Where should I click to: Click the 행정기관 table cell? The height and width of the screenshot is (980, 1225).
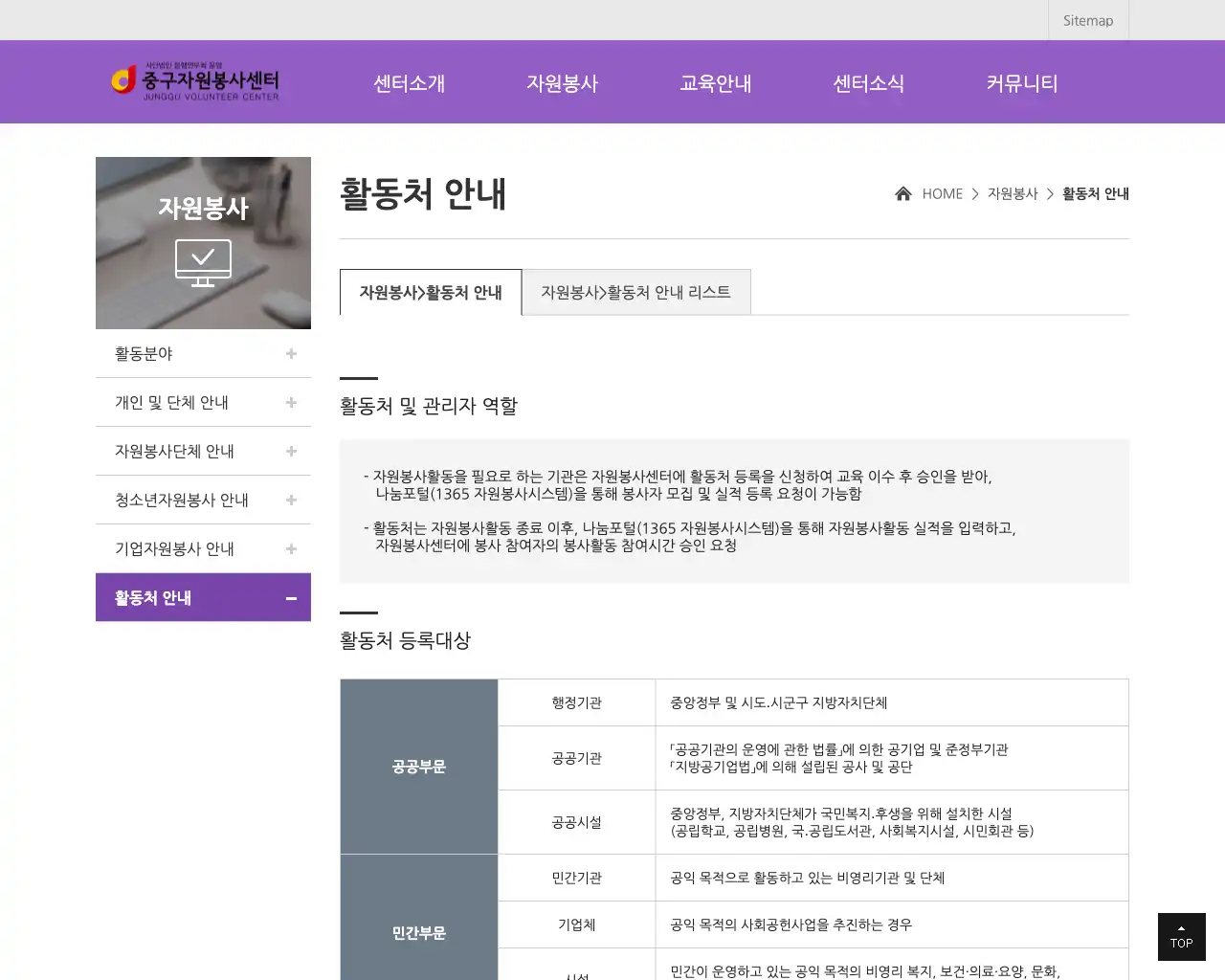click(x=577, y=702)
